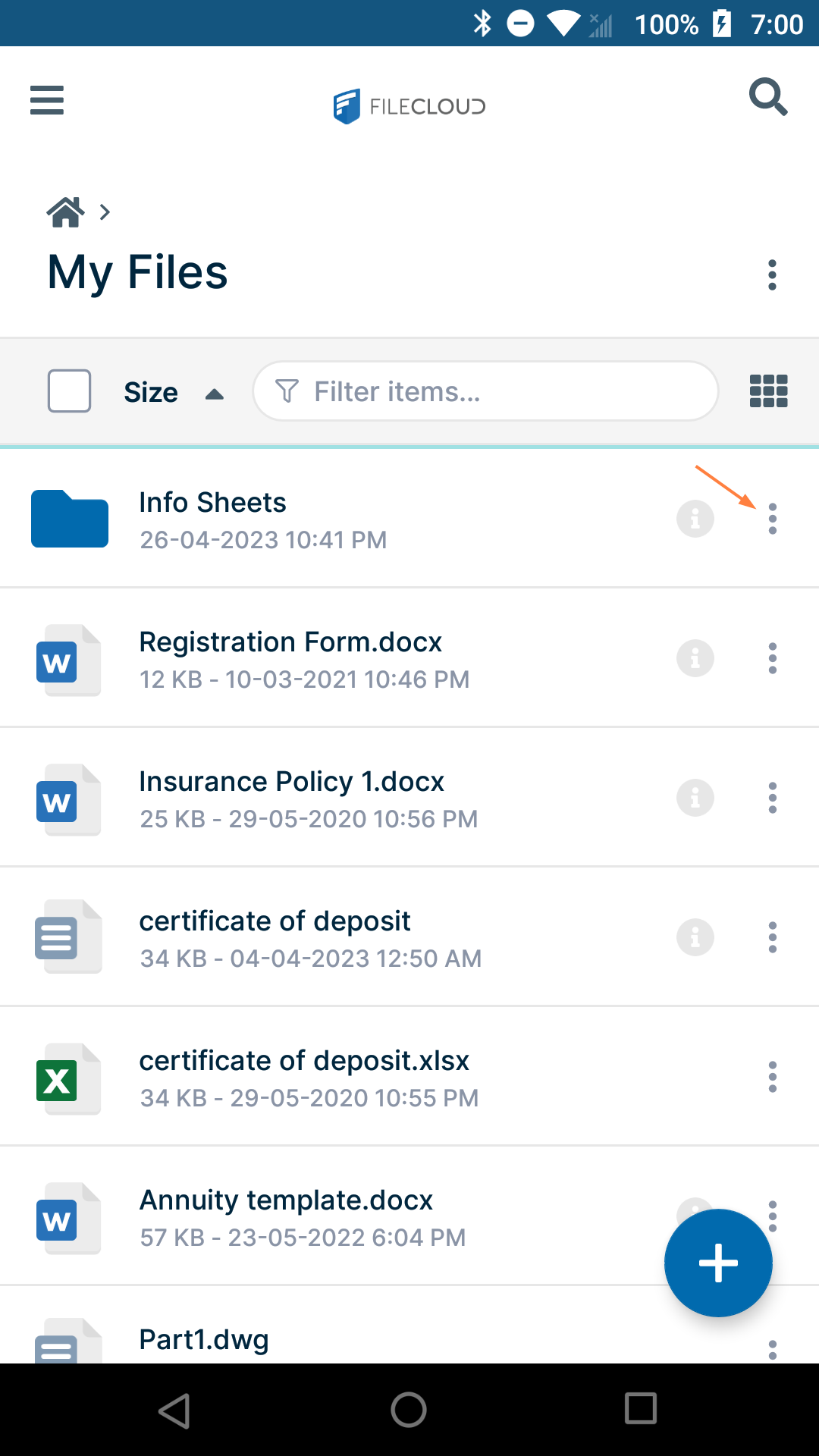
Task: Show info for certificate of deposit file
Action: tap(695, 937)
